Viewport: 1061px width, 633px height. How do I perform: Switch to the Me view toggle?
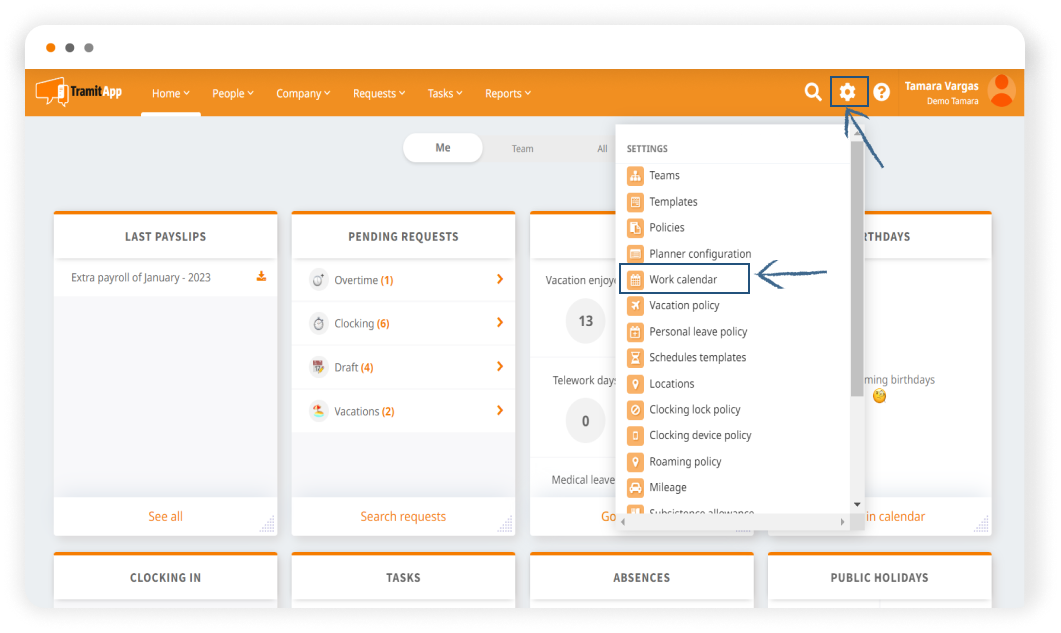tap(443, 148)
